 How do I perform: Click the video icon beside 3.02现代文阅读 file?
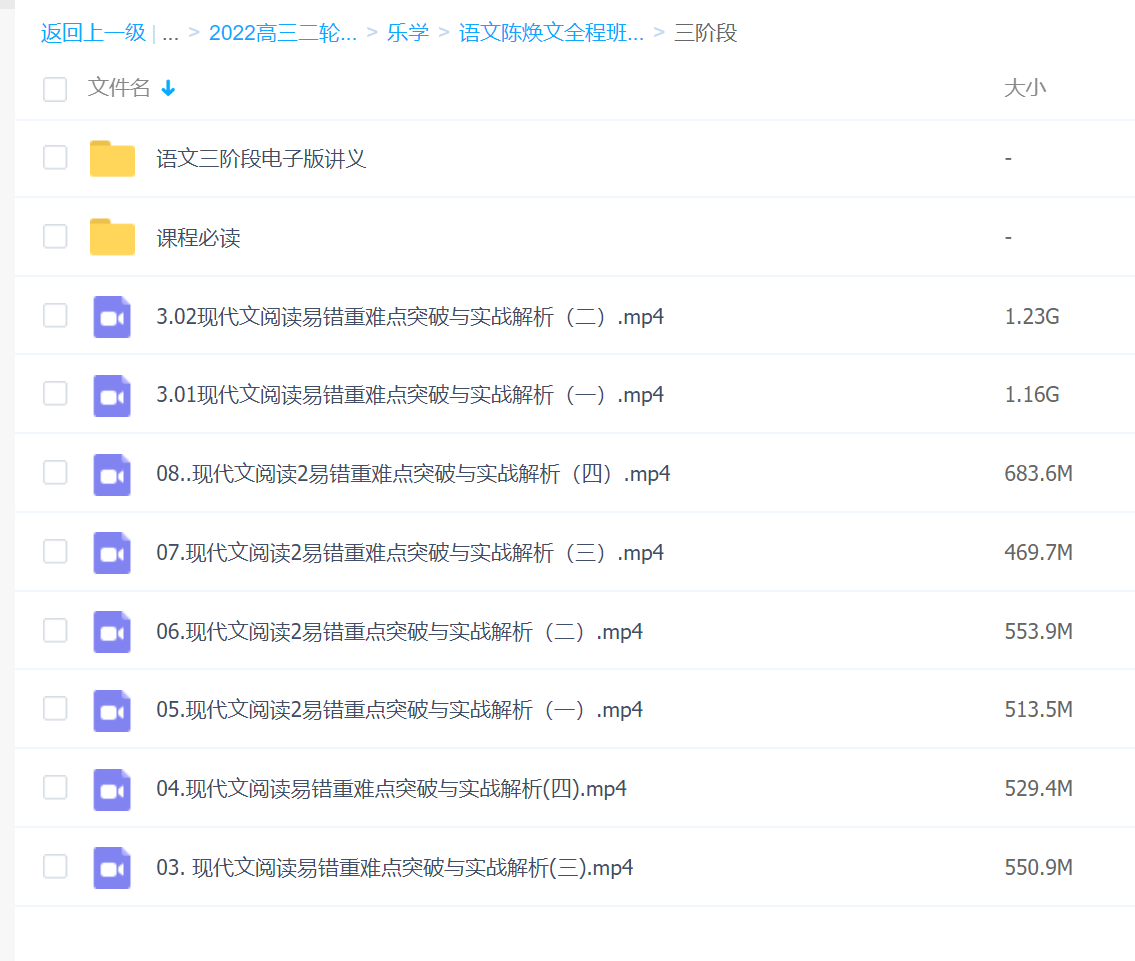coord(111,315)
